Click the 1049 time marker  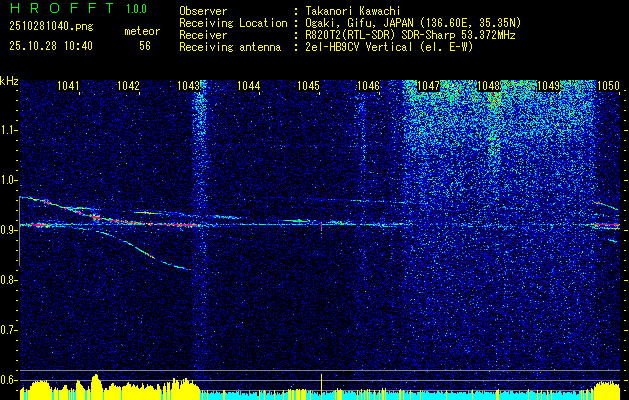(549, 85)
